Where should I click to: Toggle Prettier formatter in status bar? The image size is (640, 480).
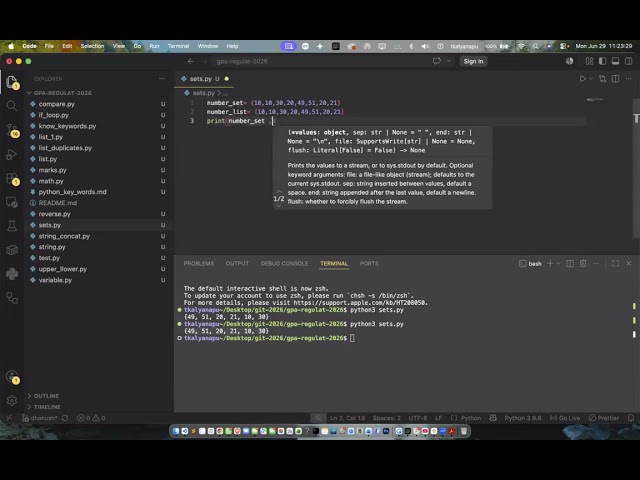pyautogui.click(x=604, y=418)
